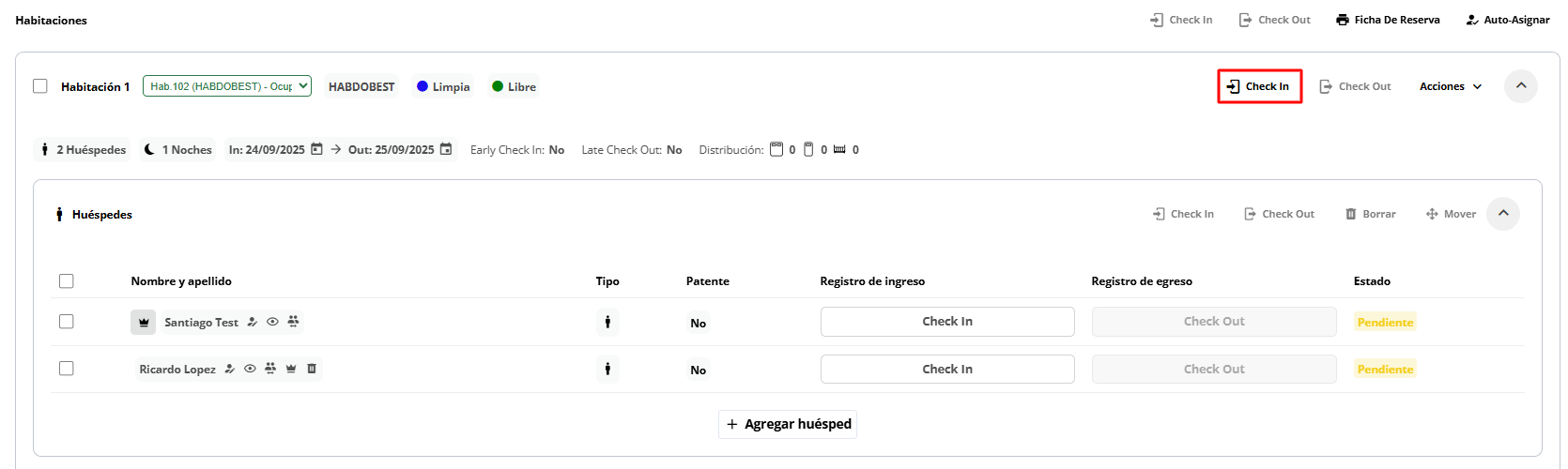Click Ficha De Reserva print icon

(1343, 20)
